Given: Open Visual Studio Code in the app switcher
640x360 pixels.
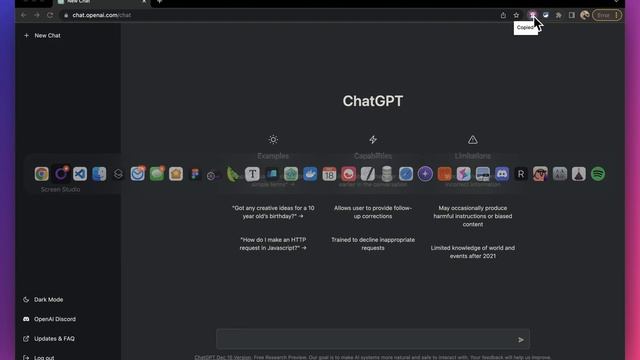Looking at the screenshot, I should [x=80, y=174].
